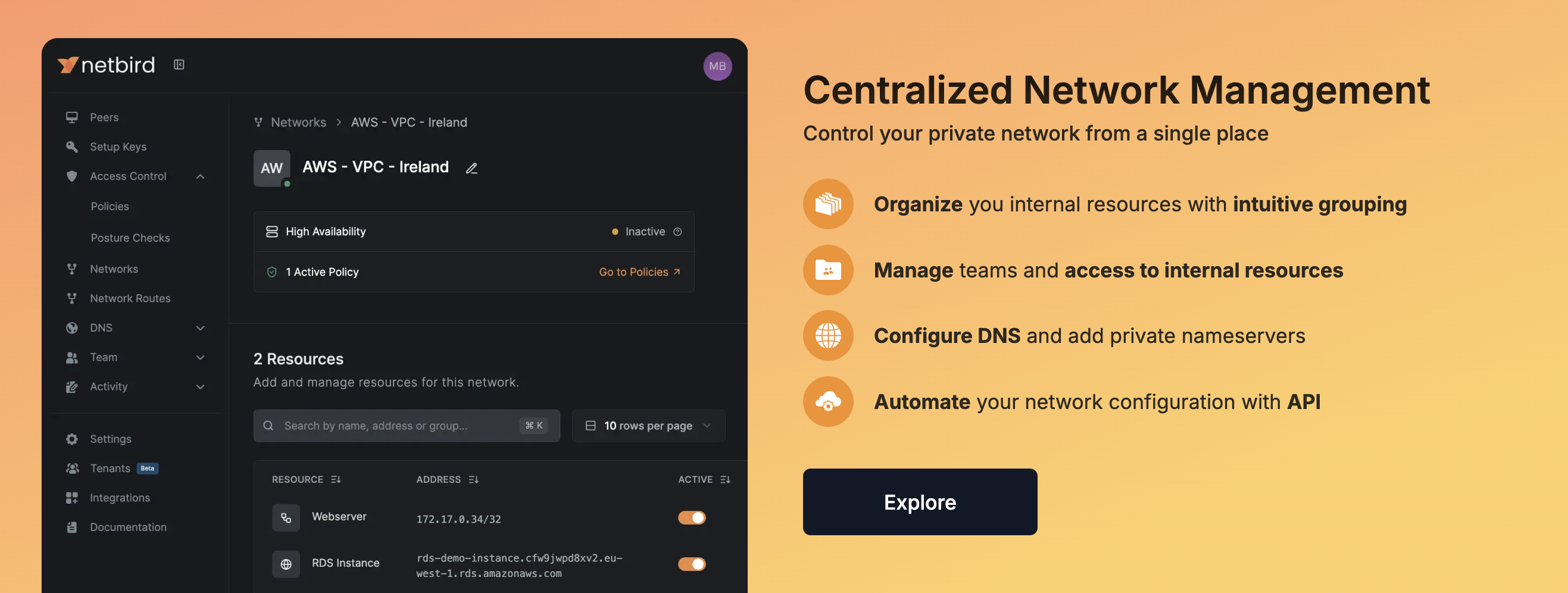Click the DNS globe icon
The image size is (1568, 593).
pos(72,327)
